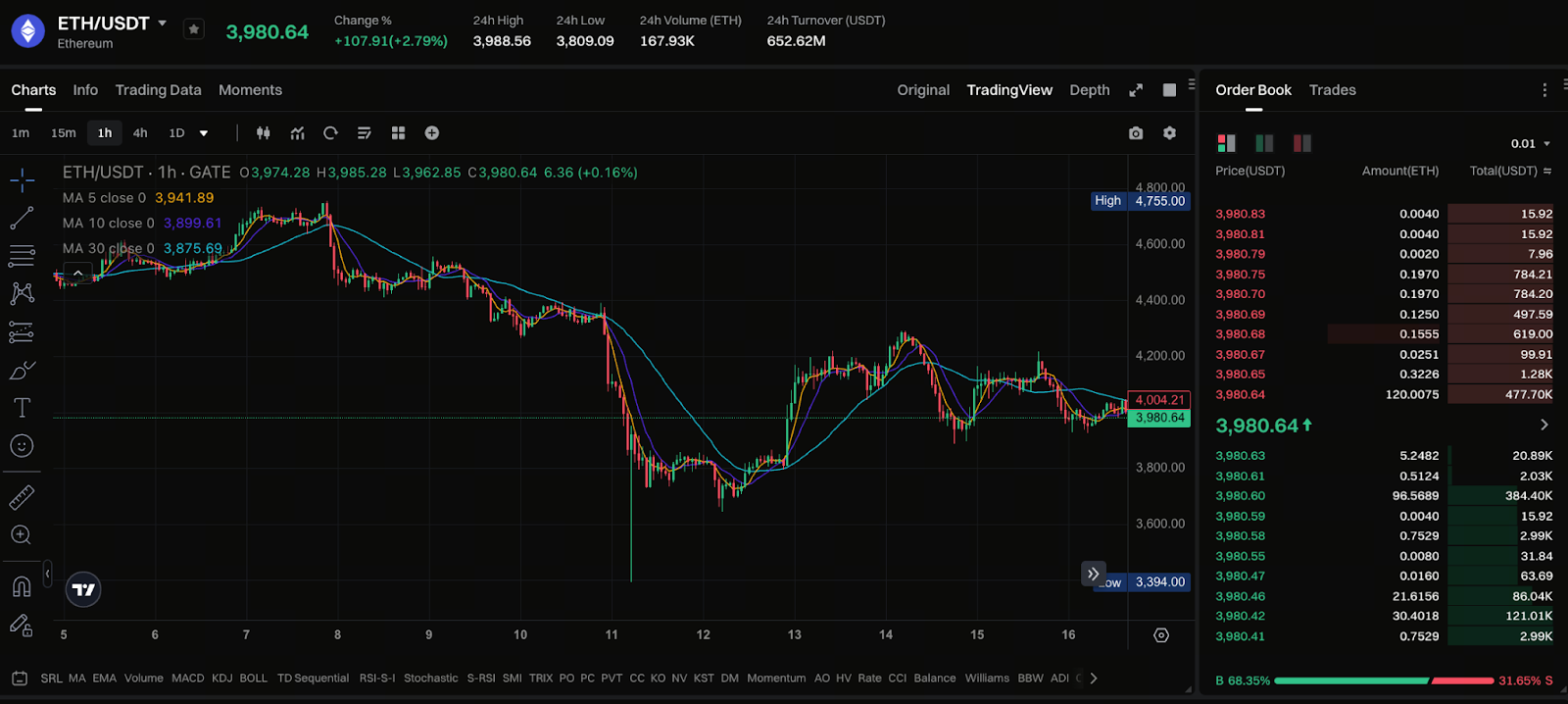Select the XABCD pattern tool
Image resolution: width=1568 pixels, height=704 pixels.
(22, 293)
